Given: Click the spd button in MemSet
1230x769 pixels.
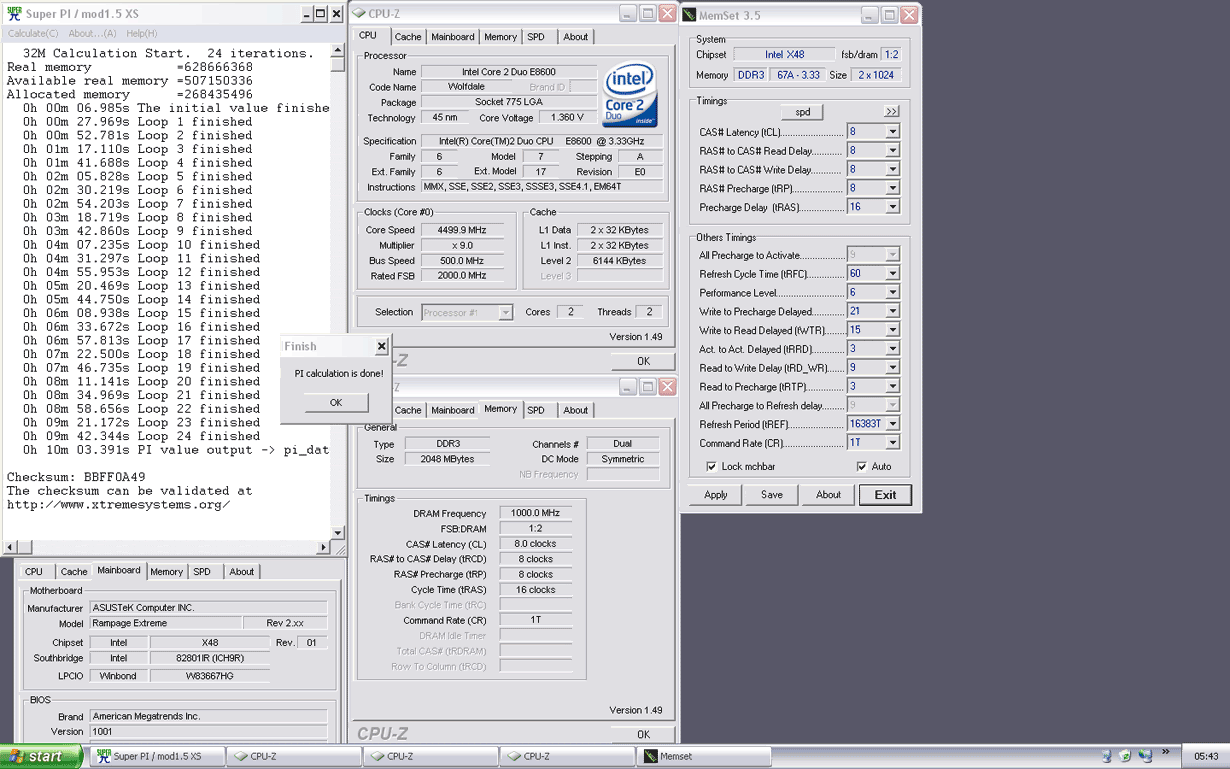Looking at the screenshot, I should point(802,112).
